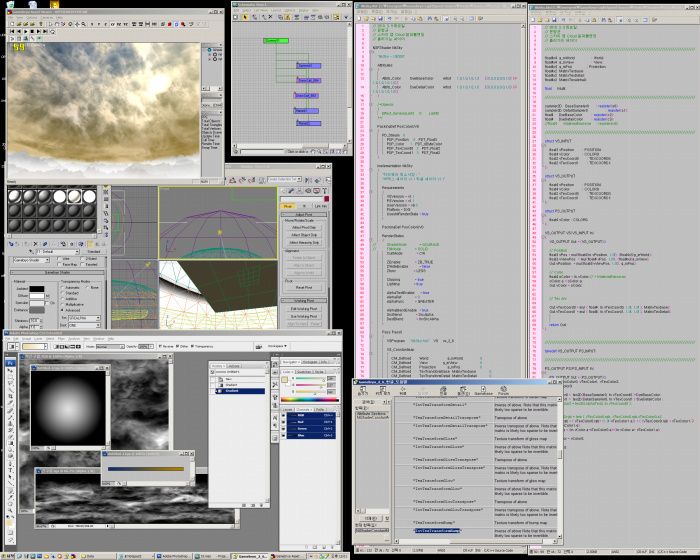This screenshot has height=560, width=700.
Task: Jump to first frame in Gamebryo viewer
Action: coord(12,31)
